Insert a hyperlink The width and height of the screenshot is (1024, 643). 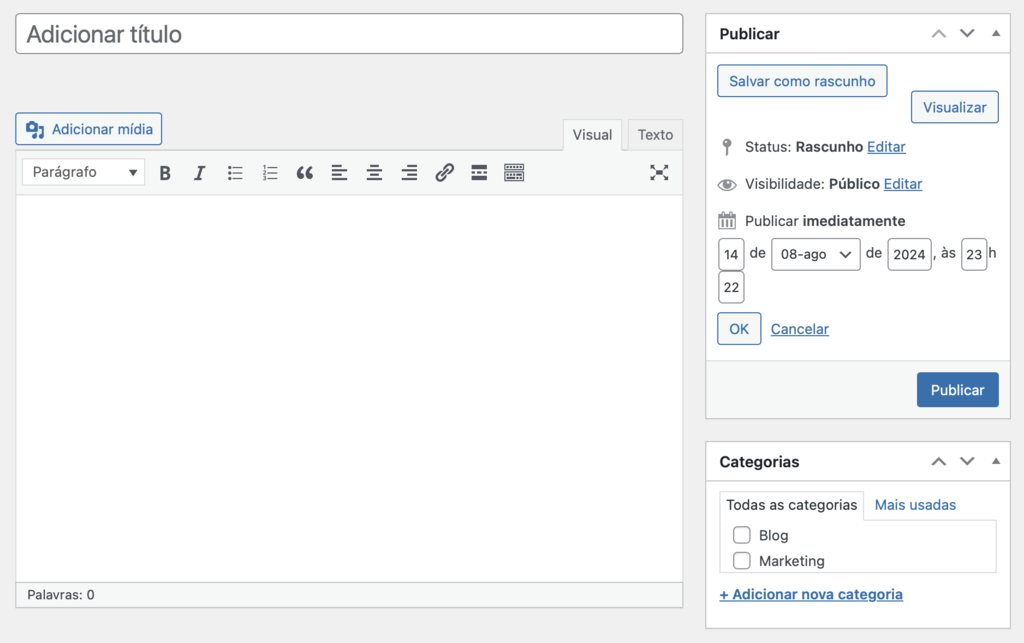pyautogui.click(x=444, y=172)
